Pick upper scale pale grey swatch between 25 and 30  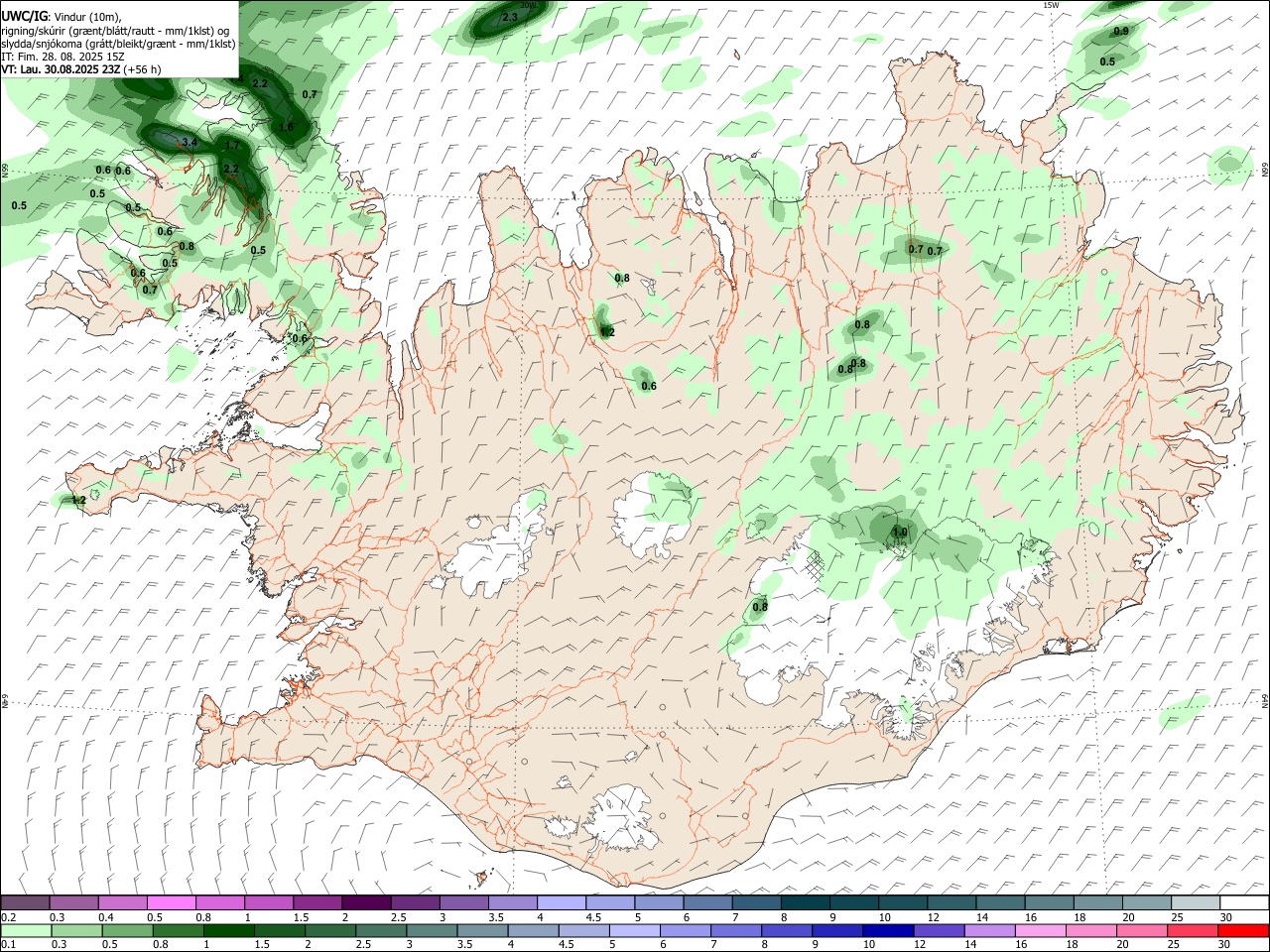point(1195,902)
